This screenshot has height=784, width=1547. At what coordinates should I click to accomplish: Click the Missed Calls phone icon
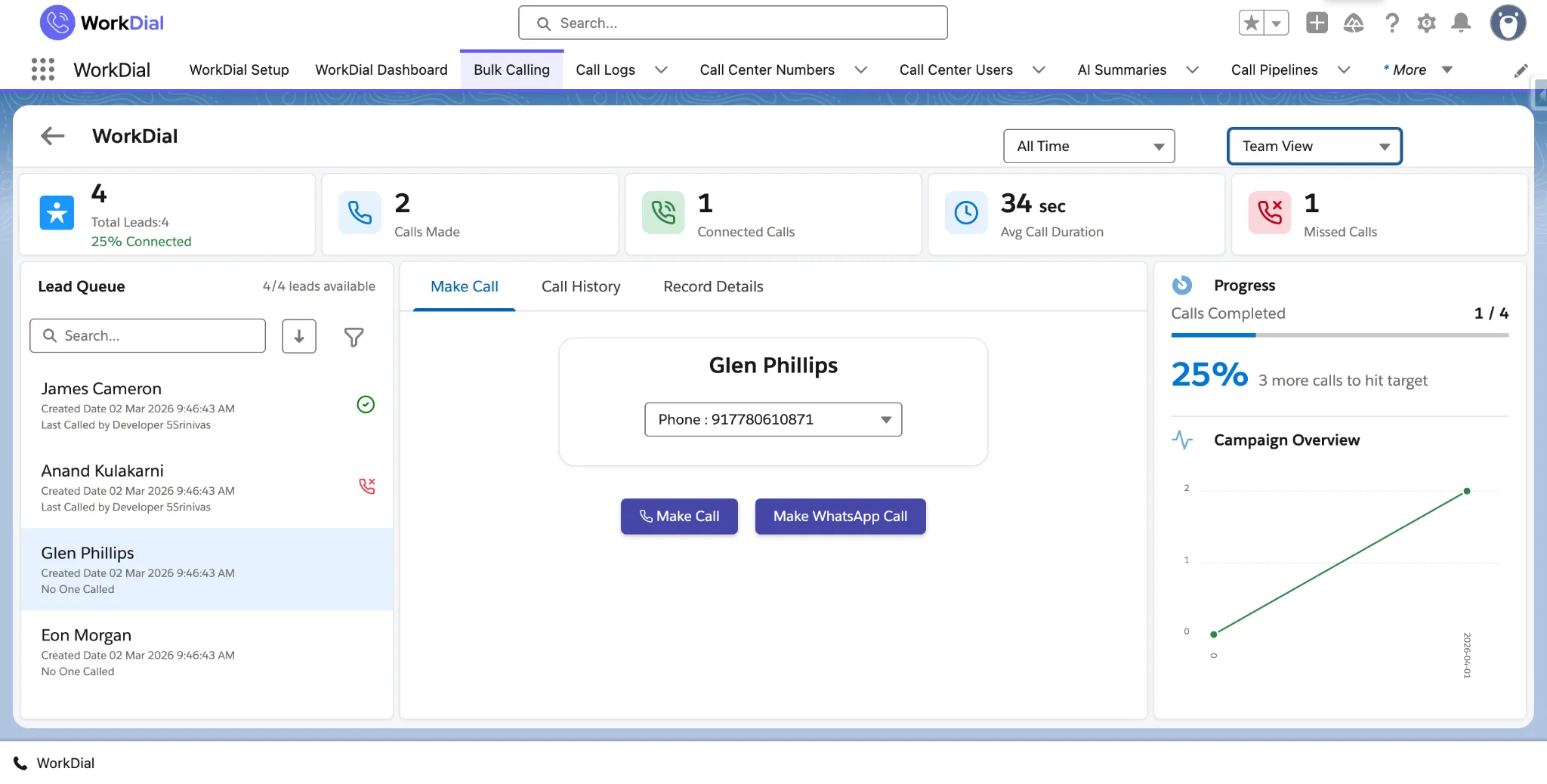click(1270, 212)
